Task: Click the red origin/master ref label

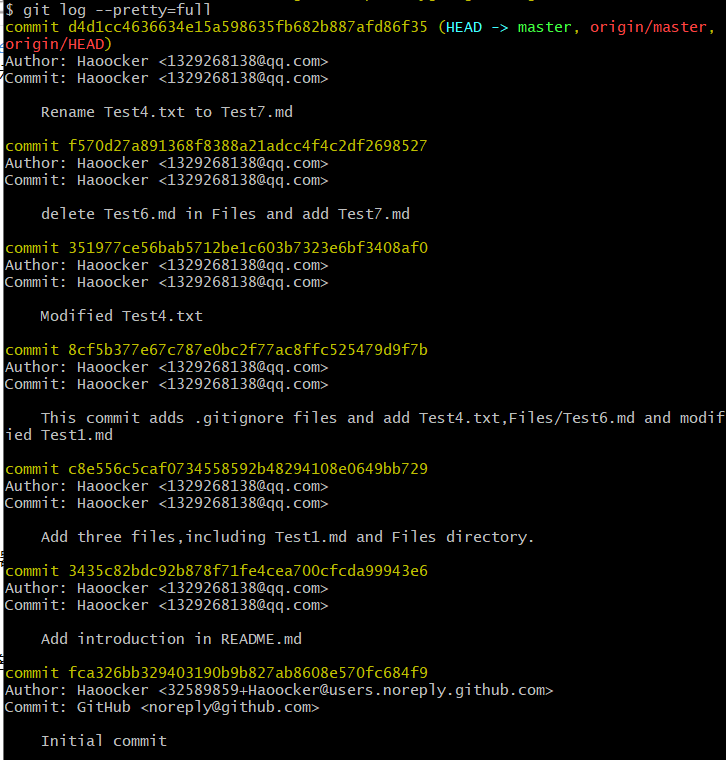Action: (647, 27)
